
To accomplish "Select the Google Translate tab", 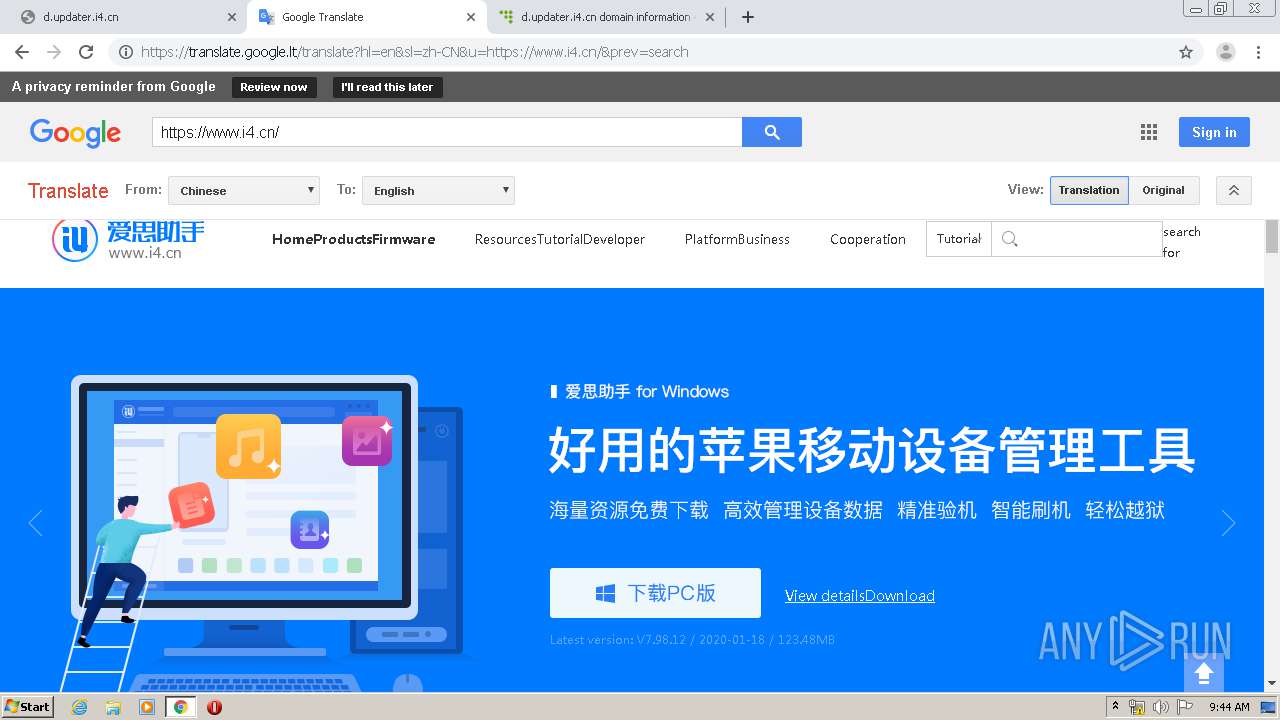I will point(366,17).
